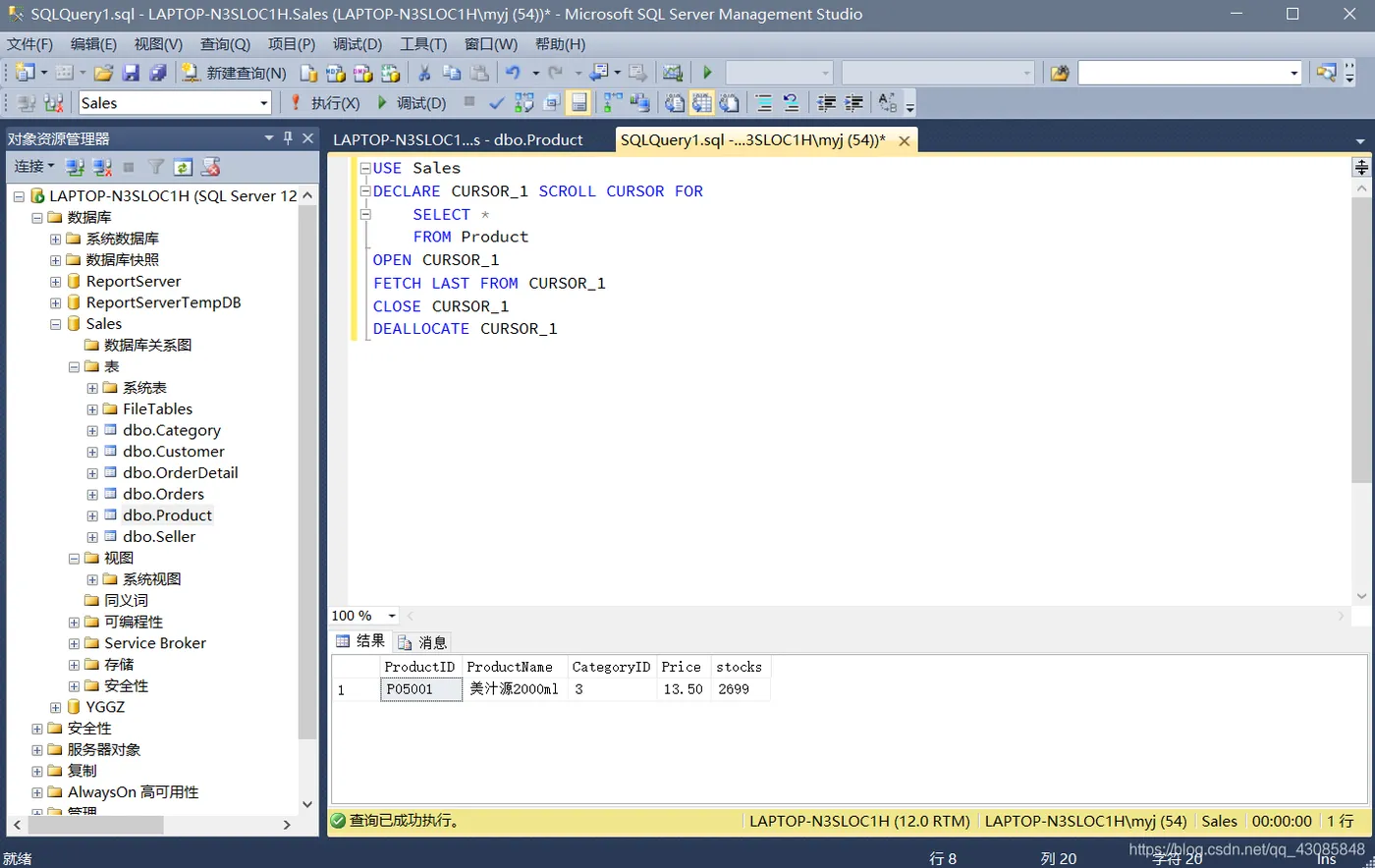Select the P05001 cell in results grid
1375x868 pixels.
point(421,689)
